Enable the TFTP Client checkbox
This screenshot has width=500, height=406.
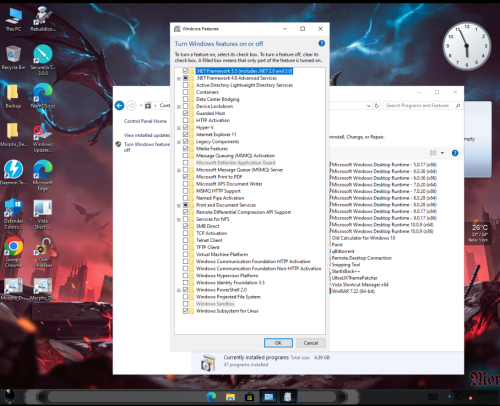[x=185, y=247]
